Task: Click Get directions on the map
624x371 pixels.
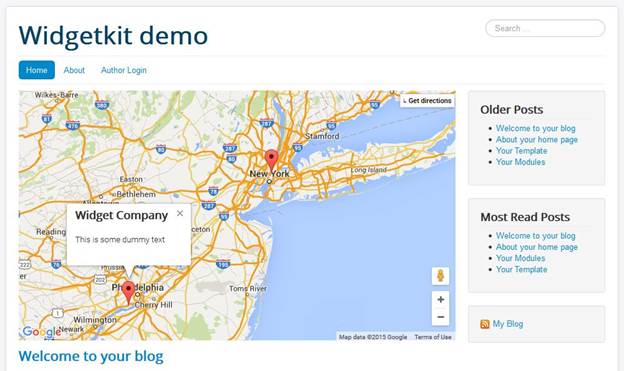Action: [427, 101]
